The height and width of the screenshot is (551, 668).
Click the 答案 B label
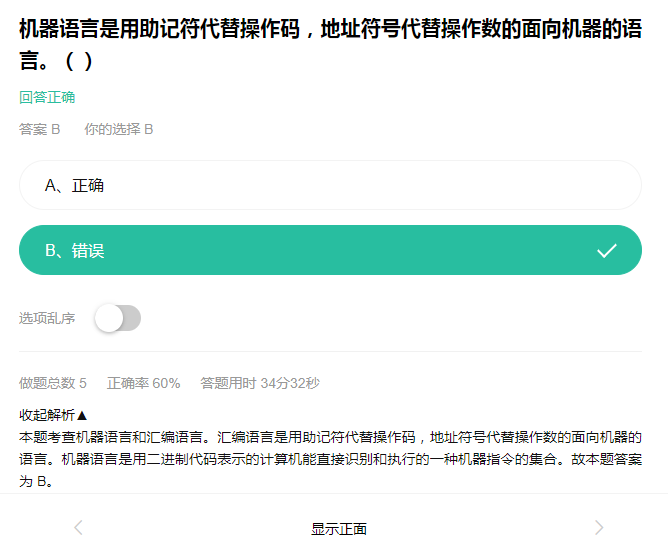pos(40,129)
